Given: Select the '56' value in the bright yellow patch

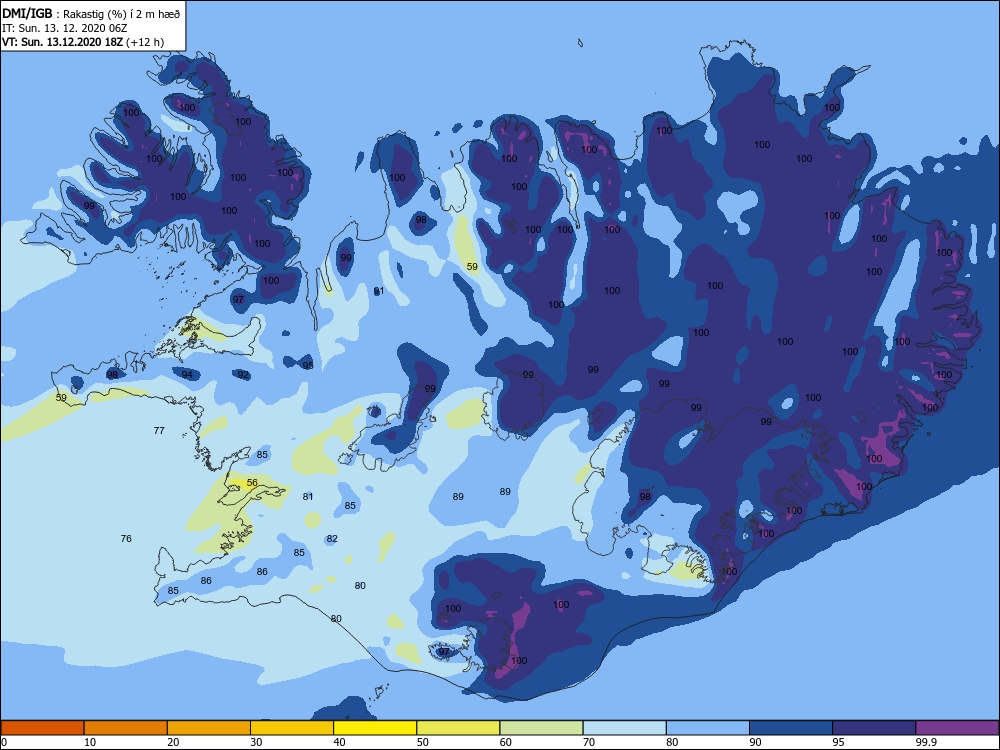Looking at the screenshot, I should [x=252, y=482].
